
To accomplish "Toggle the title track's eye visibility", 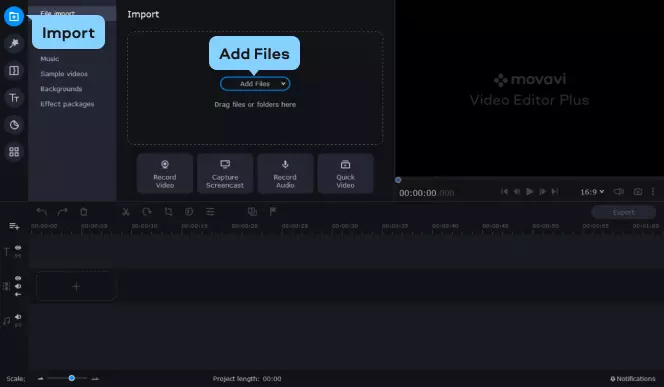I will click(x=18, y=248).
